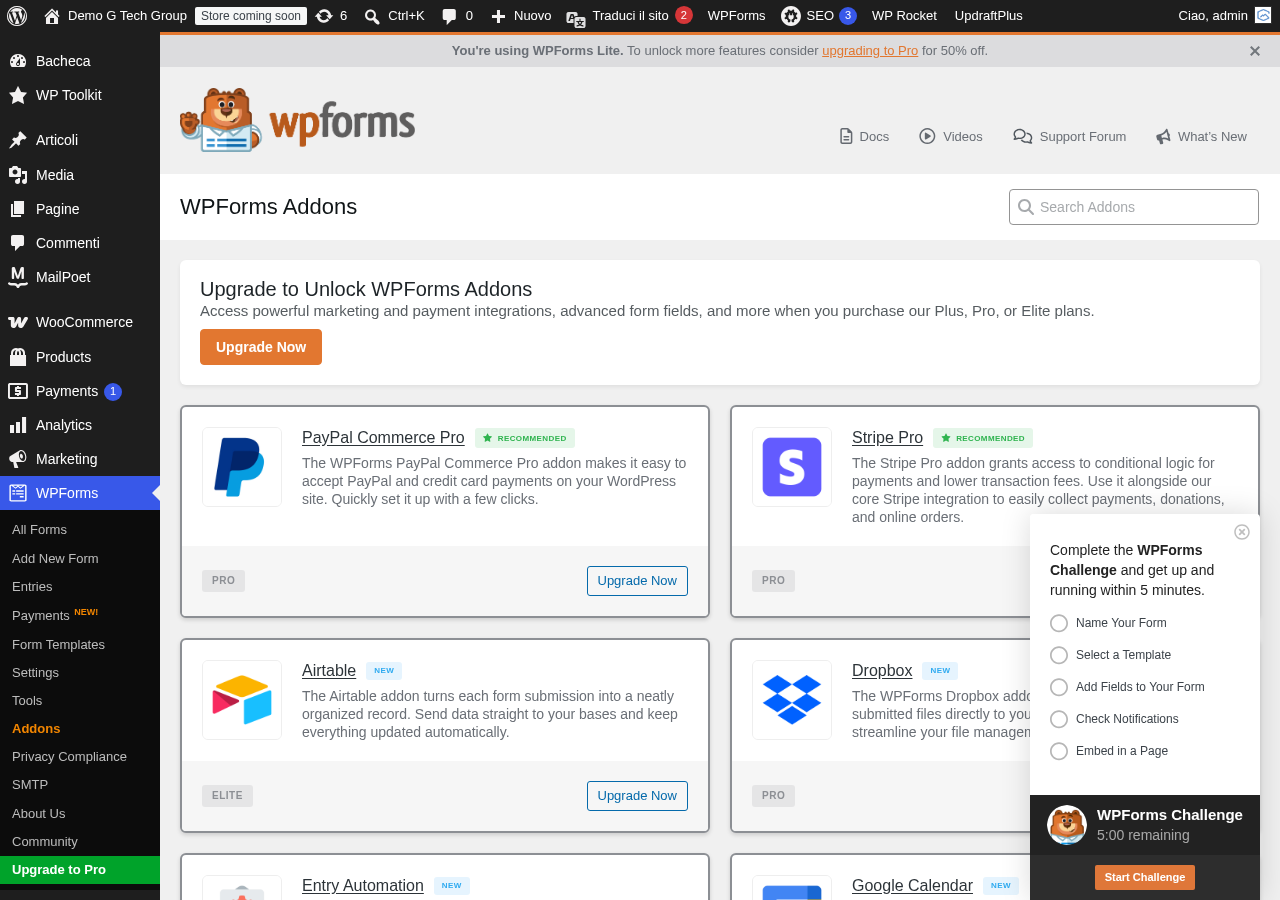Click the Stripe Pro logo thumbnail
The height and width of the screenshot is (900, 1280).
click(792, 467)
